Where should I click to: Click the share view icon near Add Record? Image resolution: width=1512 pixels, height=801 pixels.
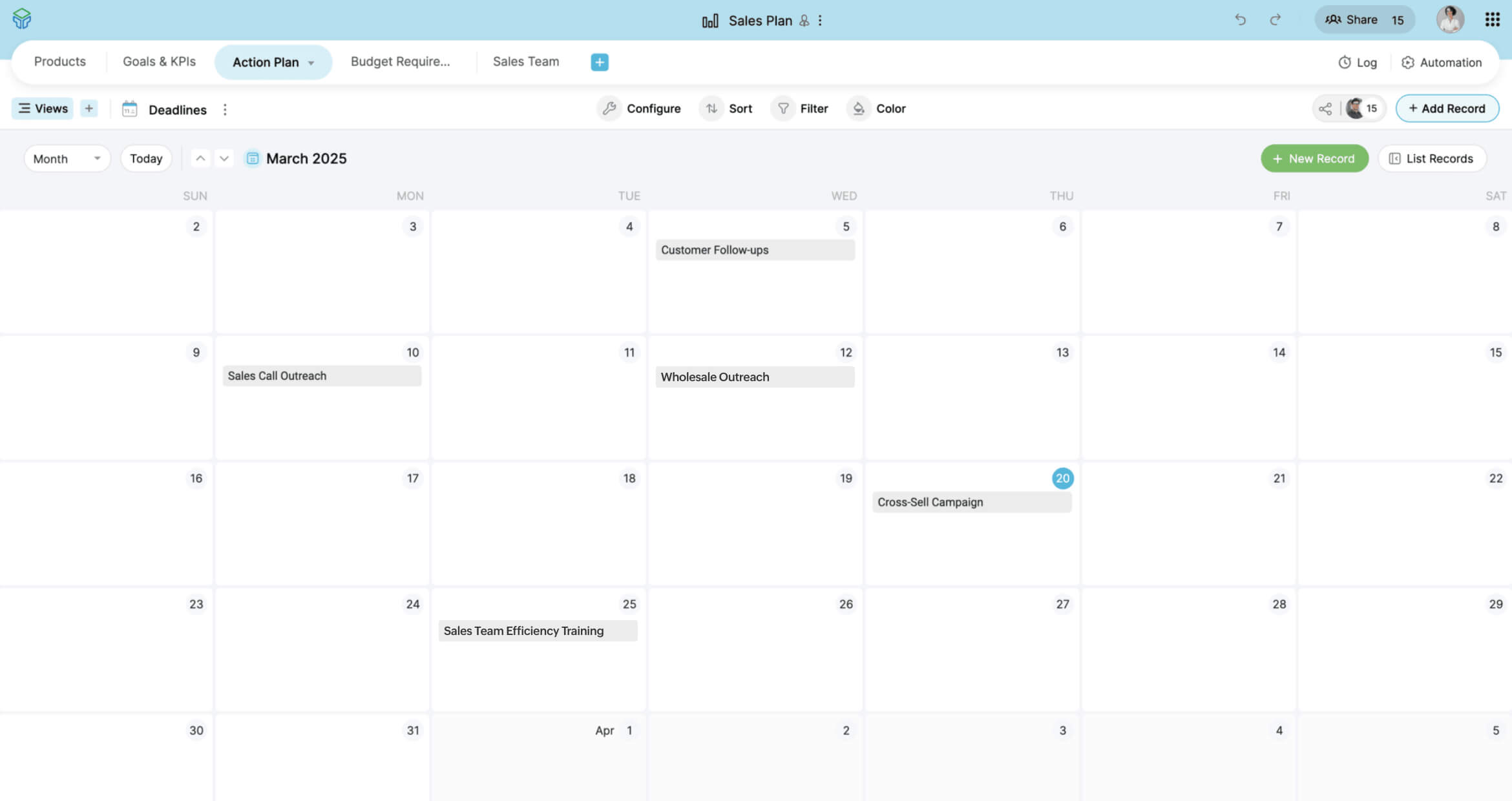(1325, 109)
